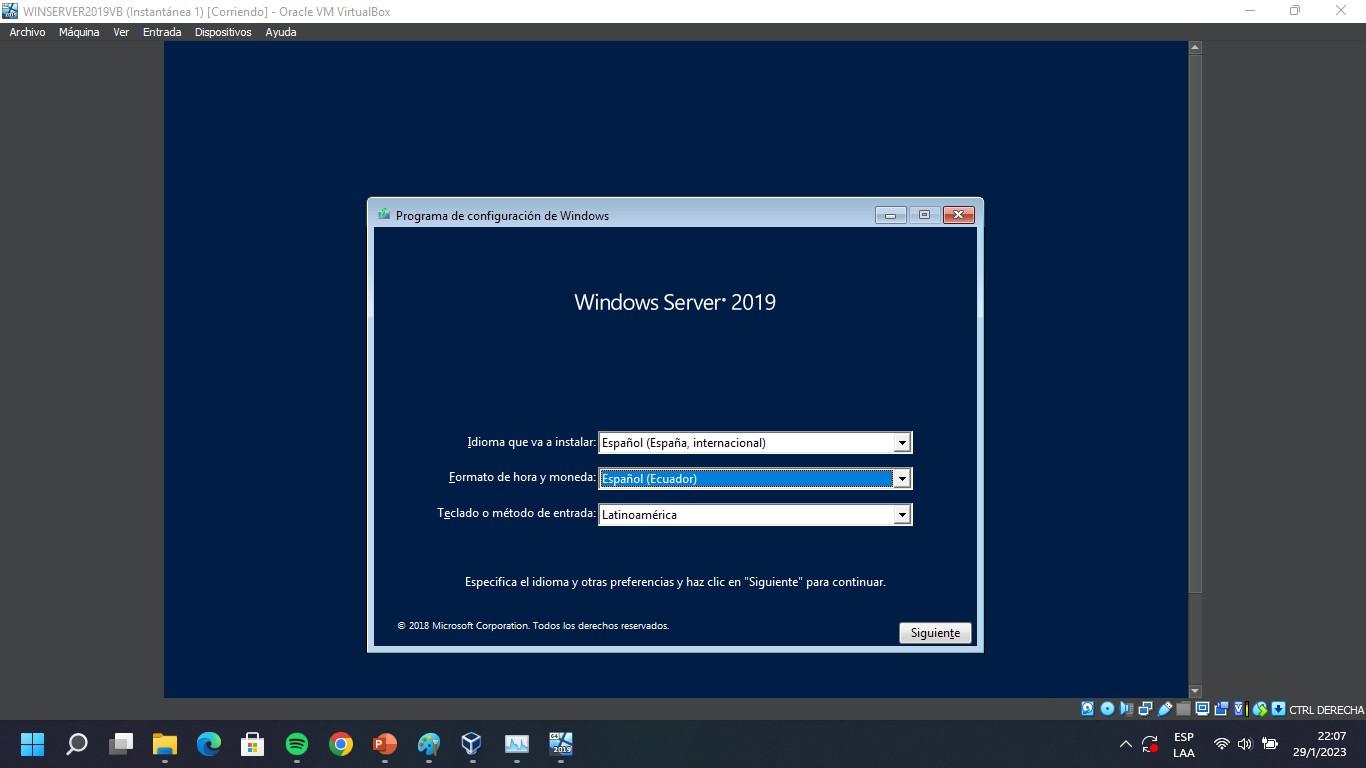Open the Ver menu
This screenshot has height=768, width=1366.
pyautogui.click(x=121, y=32)
